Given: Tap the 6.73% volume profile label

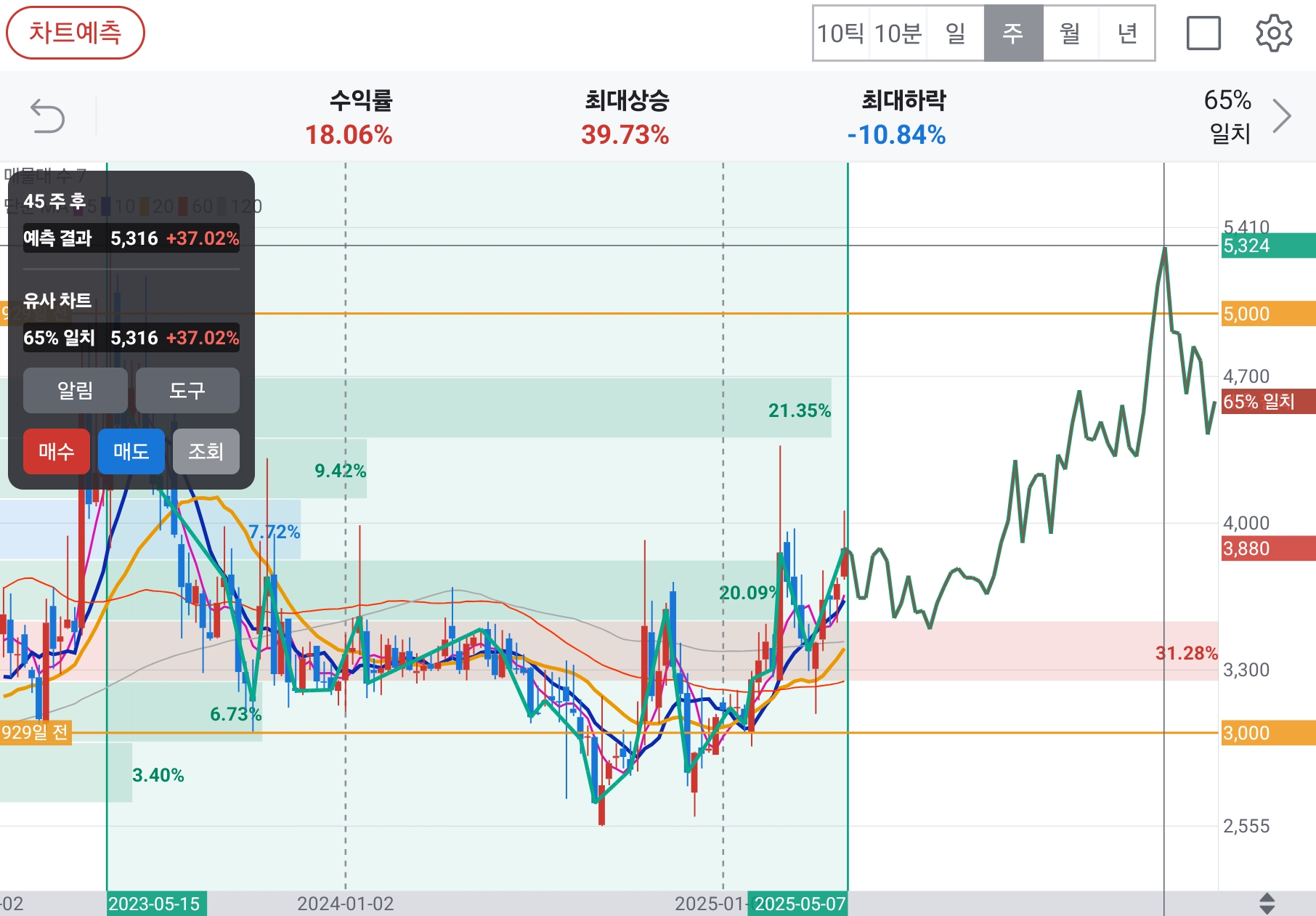Looking at the screenshot, I should point(236,714).
